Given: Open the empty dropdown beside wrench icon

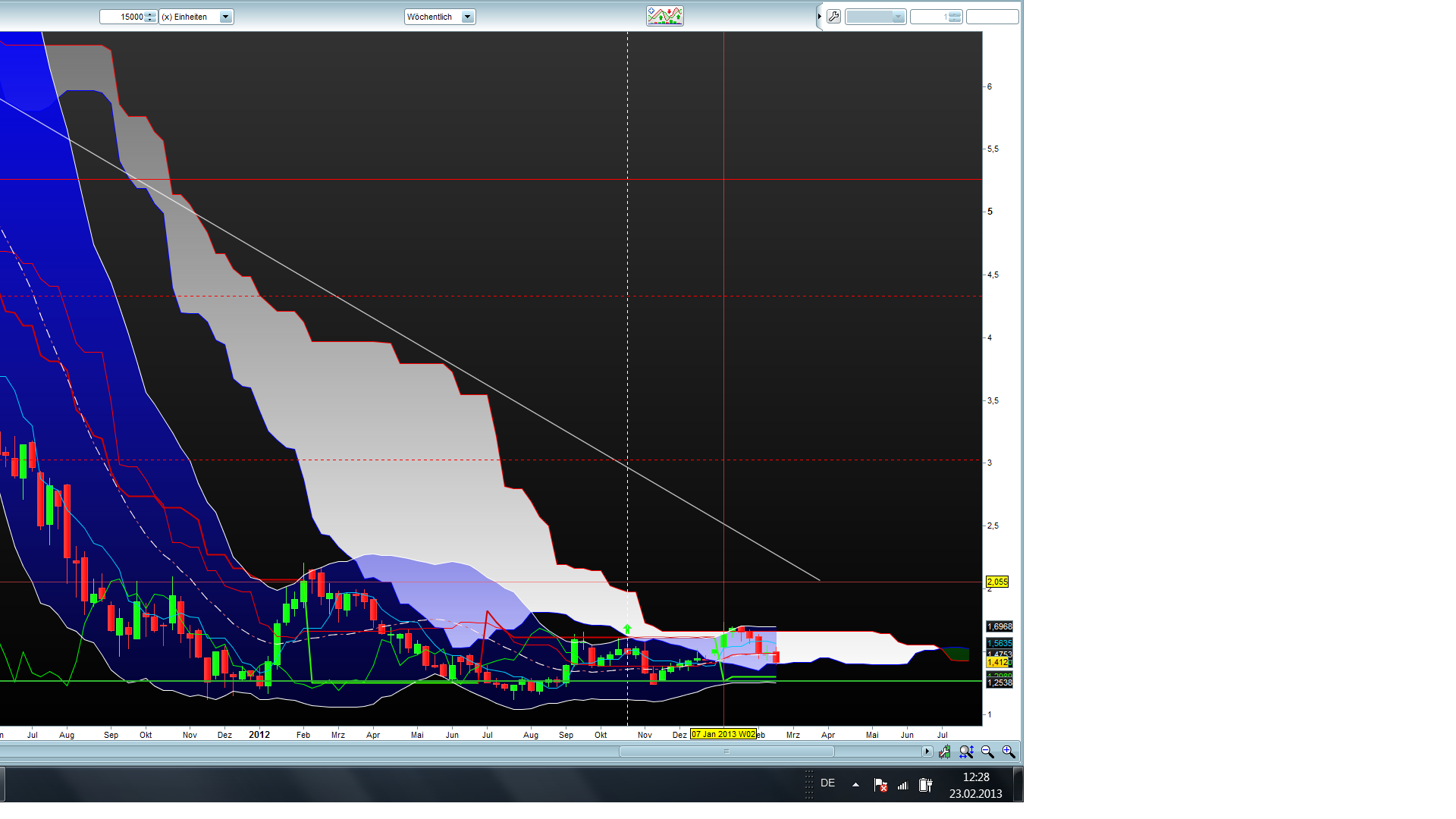Looking at the screenshot, I should [x=875, y=17].
